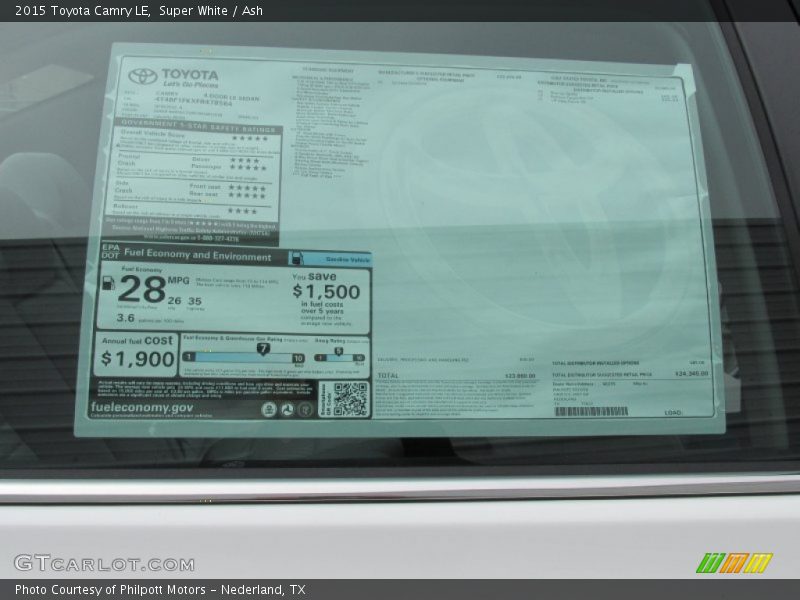The height and width of the screenshot is (600, 800).
Task: Click the Gasoline Vehicle fuel pump icon
Action: [295, 258]
